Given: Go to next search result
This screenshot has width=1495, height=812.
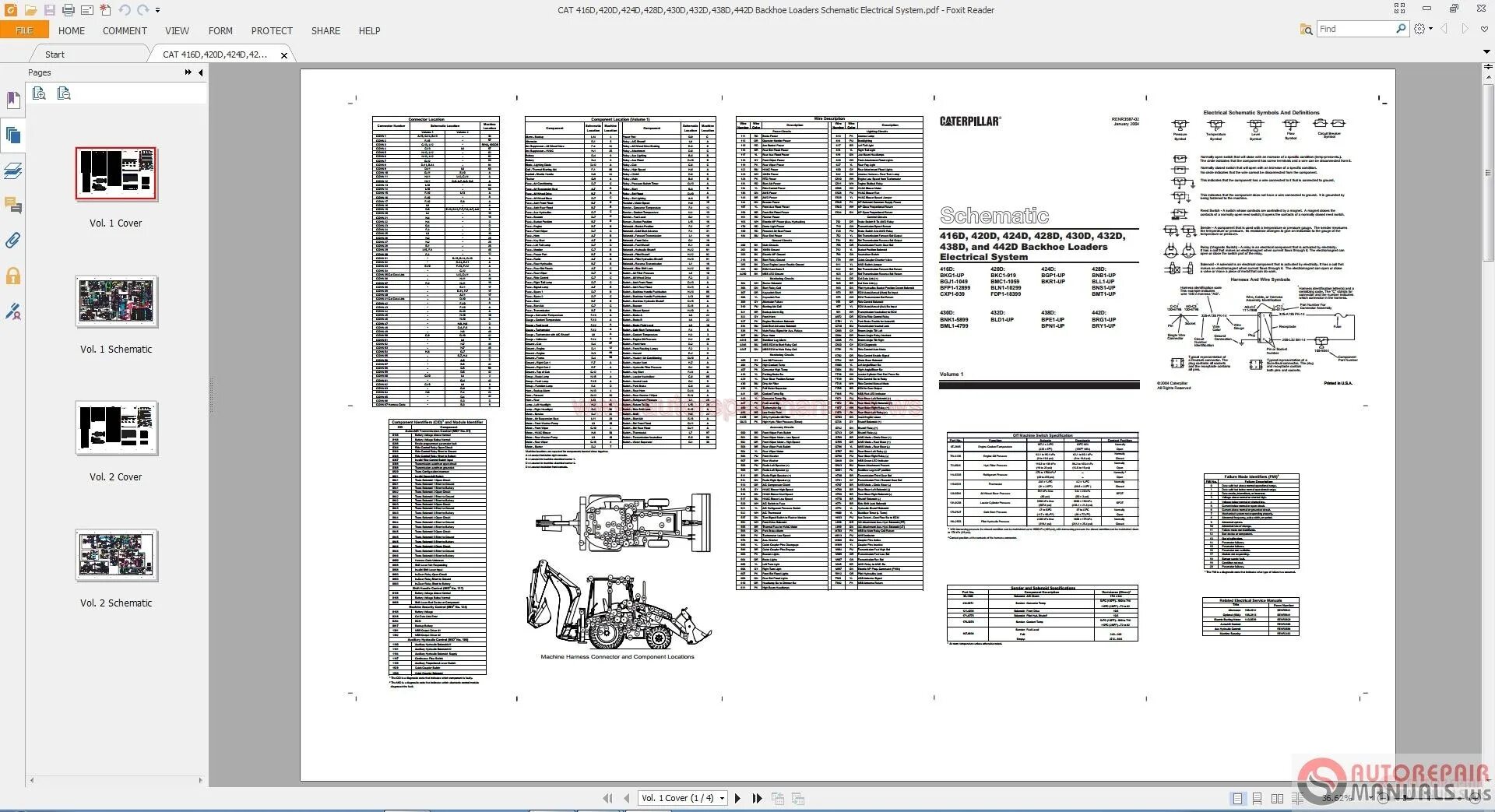Looking at the screenshot, I should point(1465,29).
